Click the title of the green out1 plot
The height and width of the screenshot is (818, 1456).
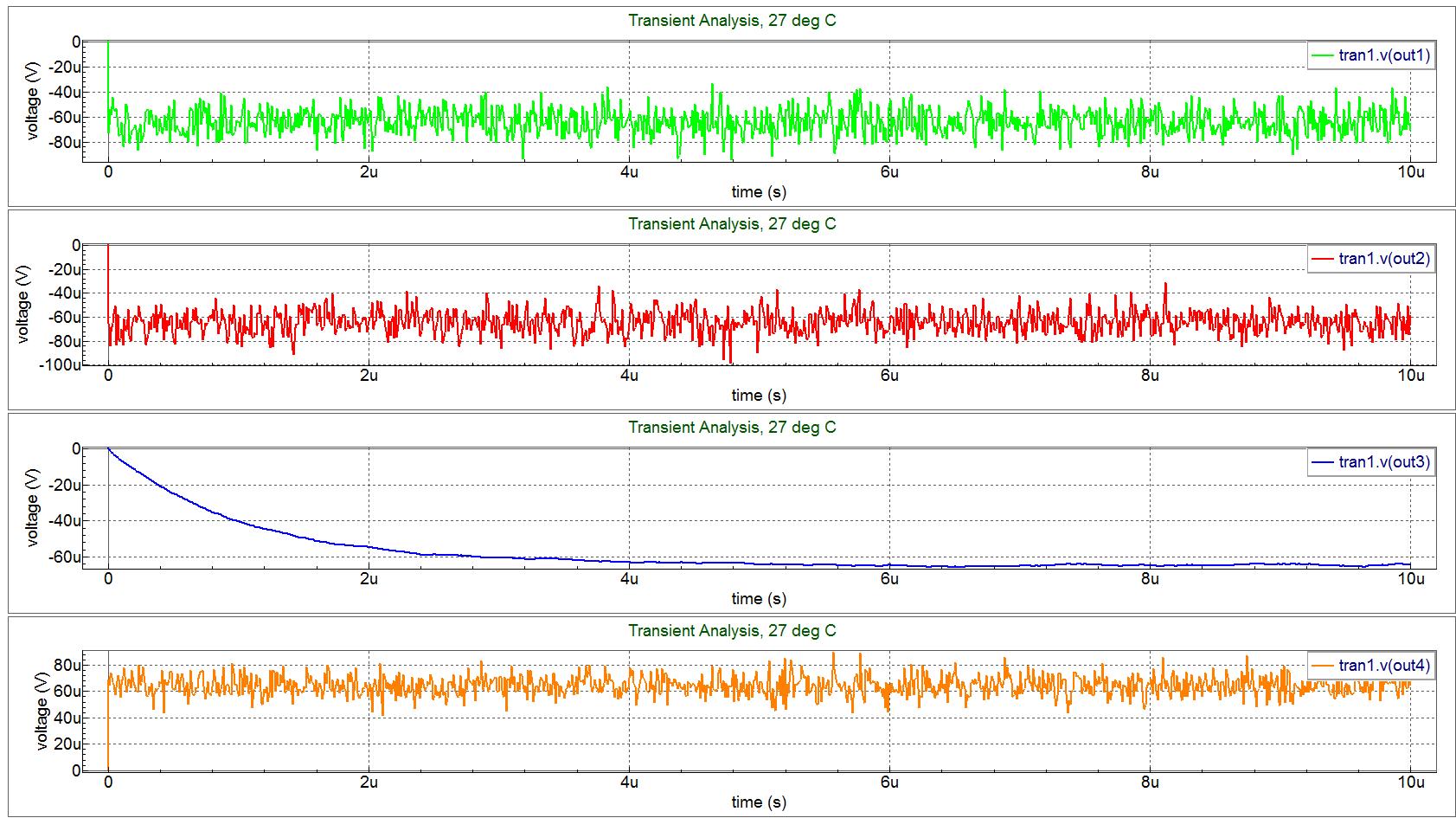(x=732, y=21)
